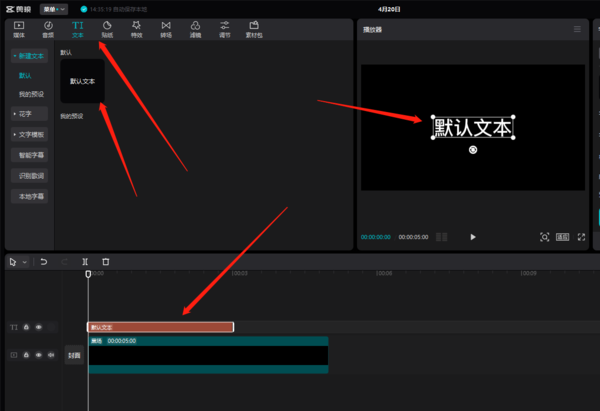Expand the 花字 category in sidebar
The width and height of the screenshot is (600, 411).
(26, 114)
